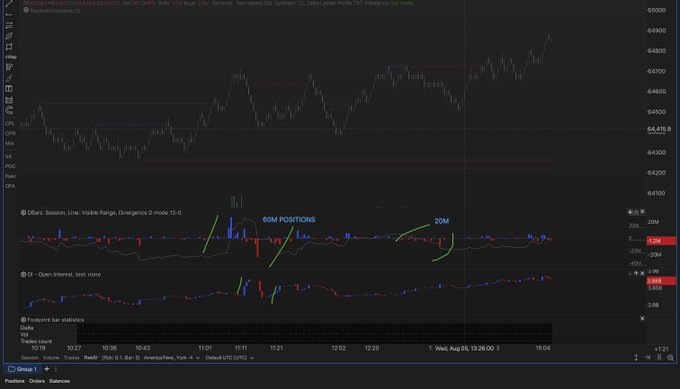
Task: Close the OI Open Interest panel
Action: point(642,273)
